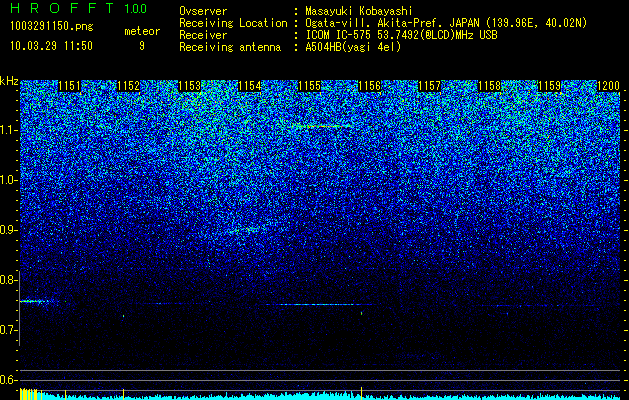Click the 1156 time marker

pos(369,86)
